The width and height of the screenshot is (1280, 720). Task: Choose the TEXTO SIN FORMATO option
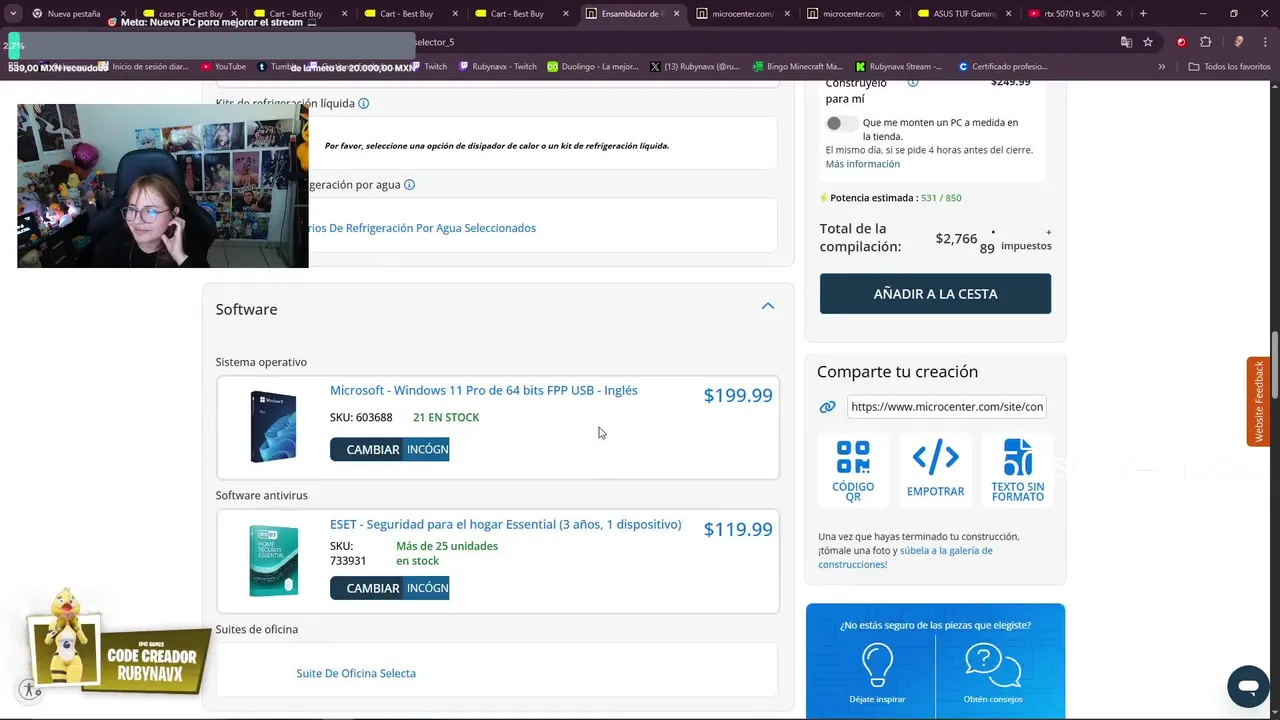[x=1018, y=470]
